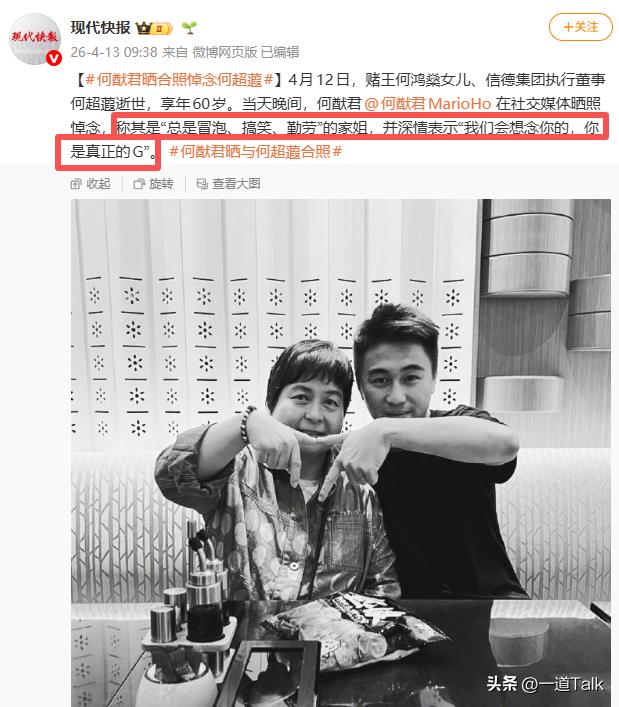
Task: Click the black and white photo
Action: point(341,453)
